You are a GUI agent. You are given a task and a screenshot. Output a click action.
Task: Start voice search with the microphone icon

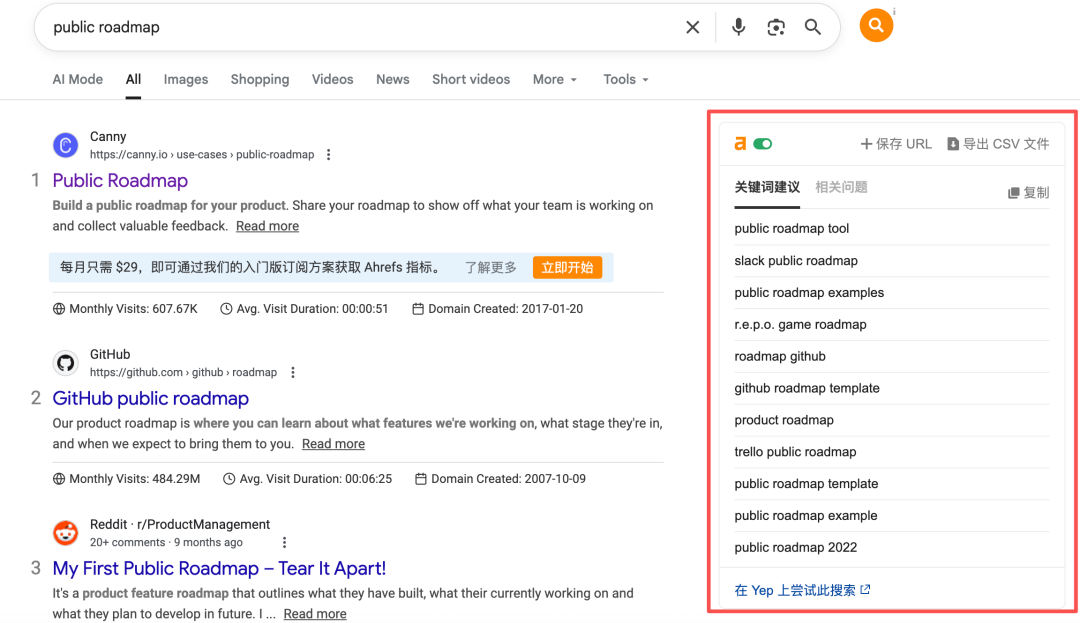click(x=738, y=28)
